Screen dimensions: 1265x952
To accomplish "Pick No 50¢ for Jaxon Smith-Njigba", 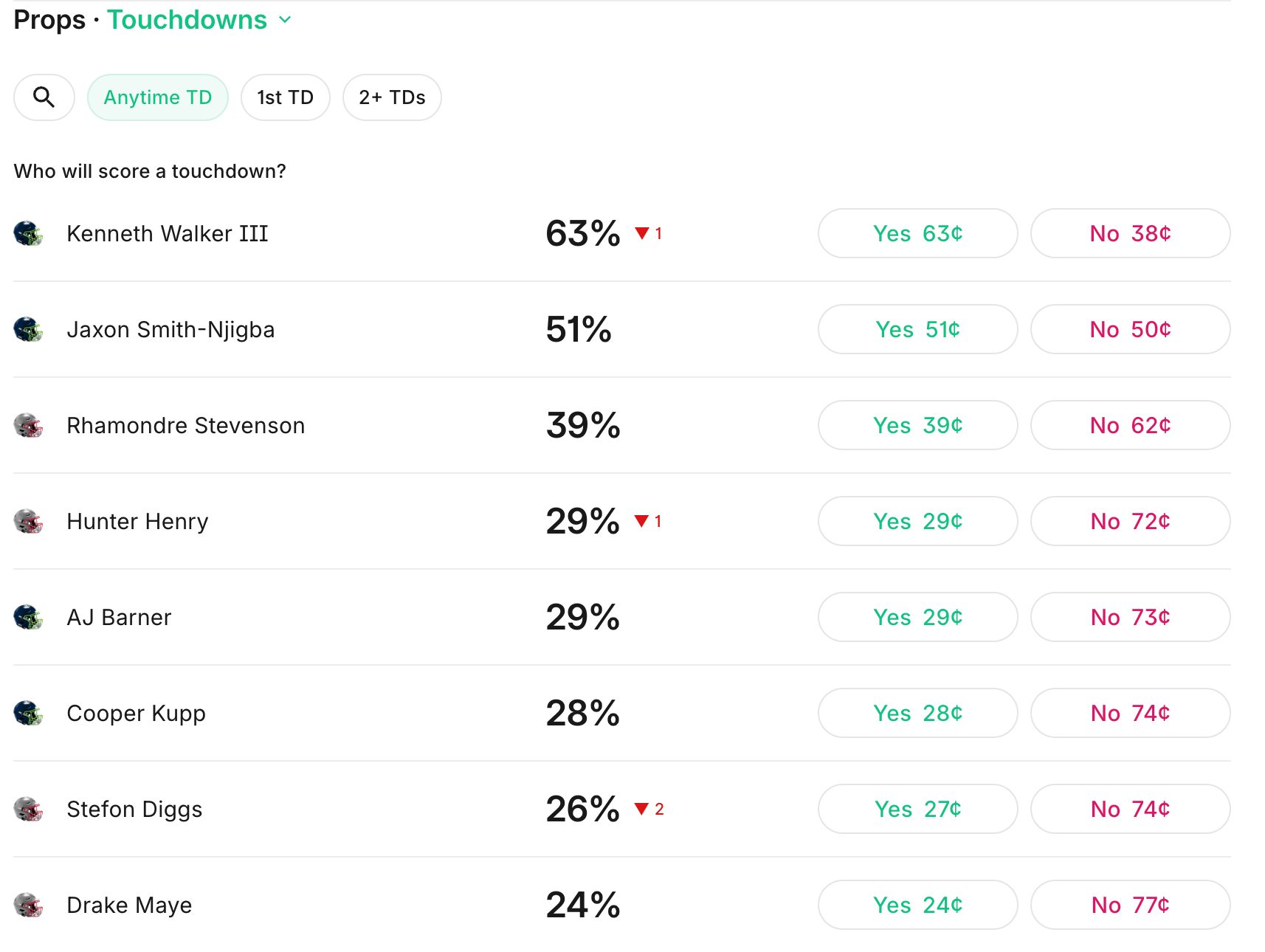I will (x=1130, y=329).
